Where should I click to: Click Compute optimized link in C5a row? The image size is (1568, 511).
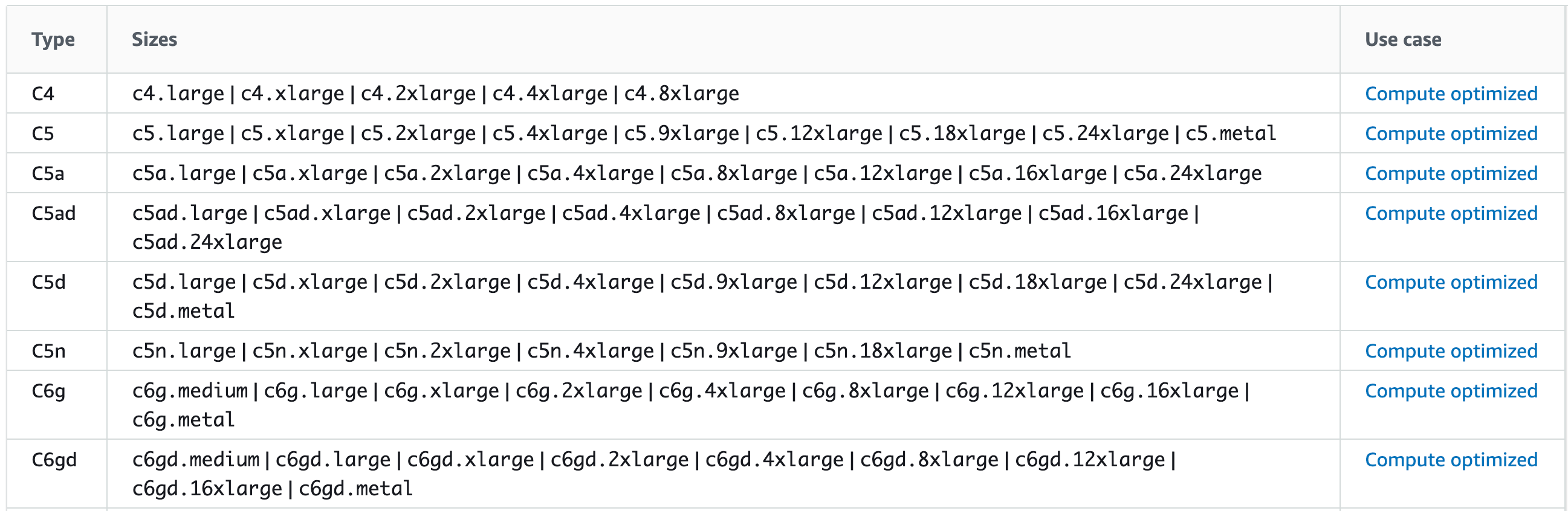point(1451,173)
